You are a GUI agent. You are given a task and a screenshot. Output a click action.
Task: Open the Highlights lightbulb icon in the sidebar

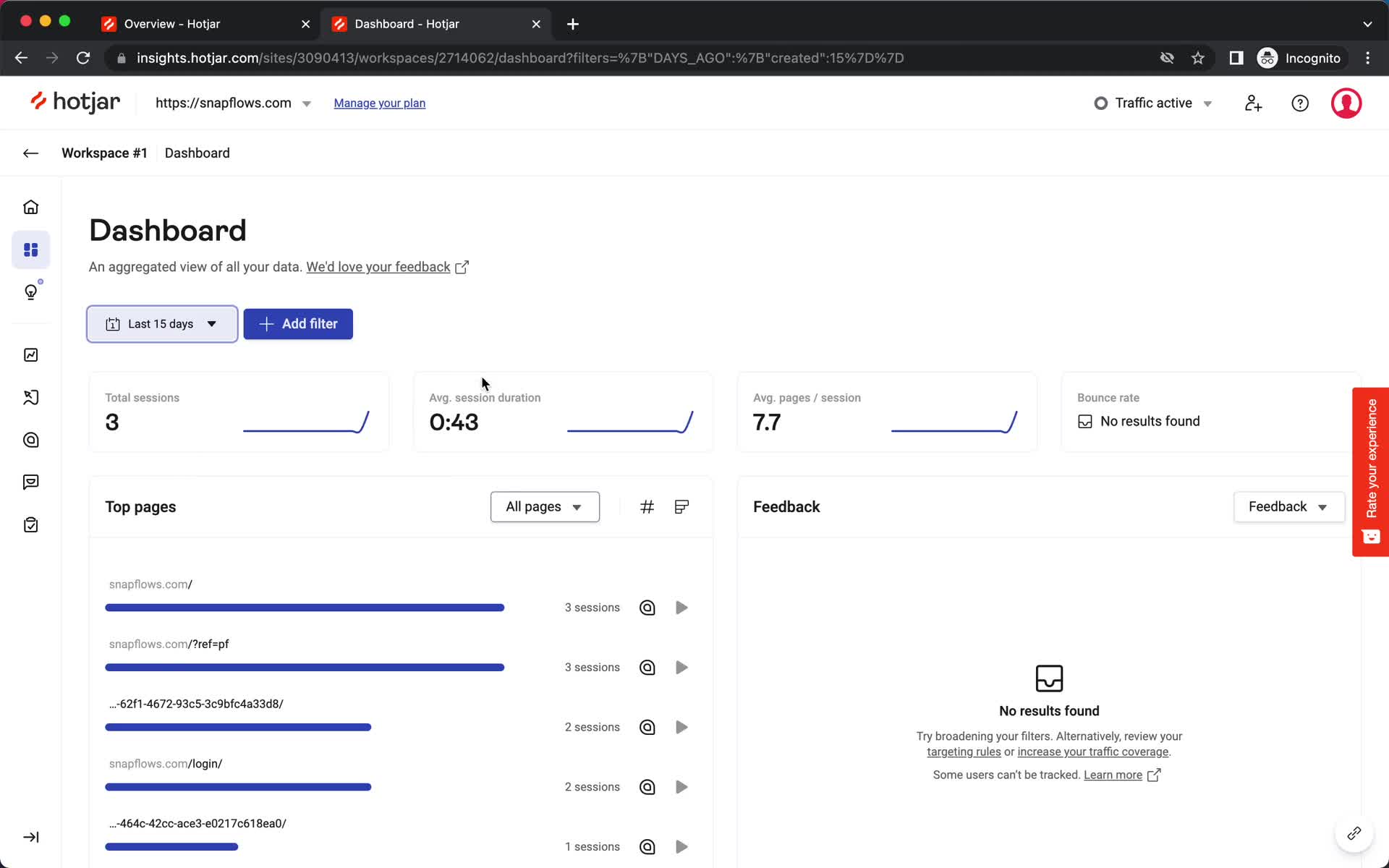coord(30,292)
